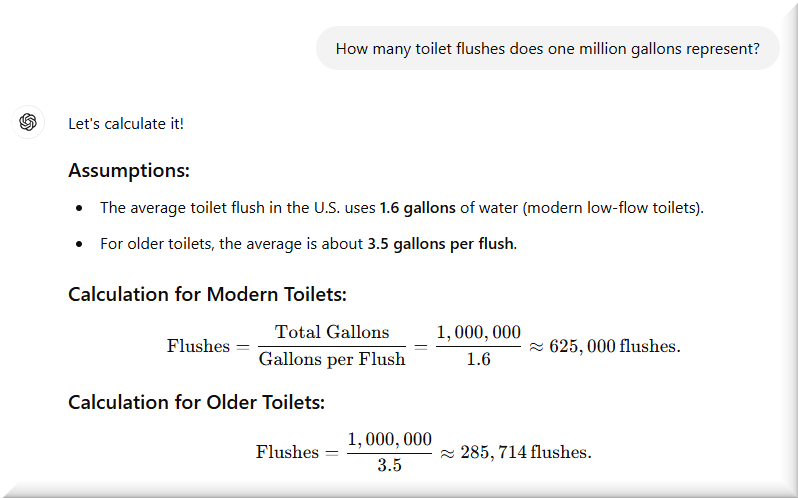
Task: Click "Gallons per Flush" in the formula denominator
Action: 332,359
